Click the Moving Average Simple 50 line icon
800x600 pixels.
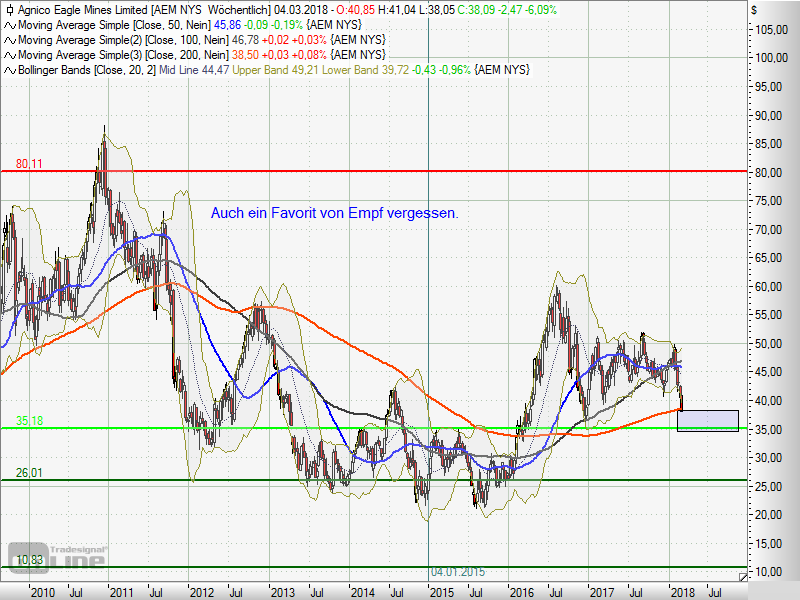coord(9,24)
